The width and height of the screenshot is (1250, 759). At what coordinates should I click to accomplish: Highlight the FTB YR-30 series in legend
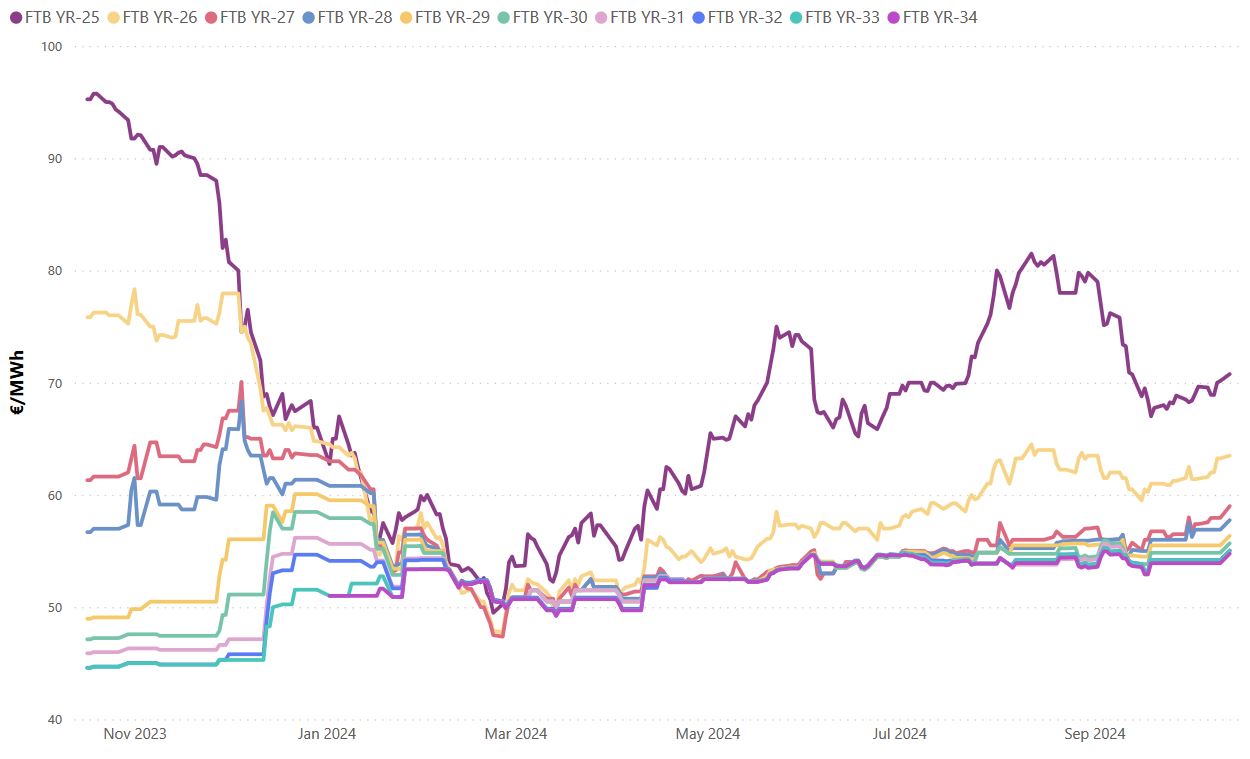(x=548, y=18)
